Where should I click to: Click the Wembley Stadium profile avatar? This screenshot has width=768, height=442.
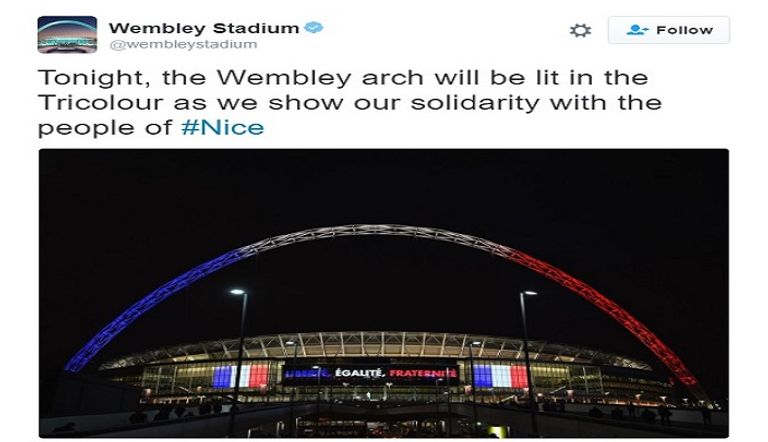click(x=67, y=34)
